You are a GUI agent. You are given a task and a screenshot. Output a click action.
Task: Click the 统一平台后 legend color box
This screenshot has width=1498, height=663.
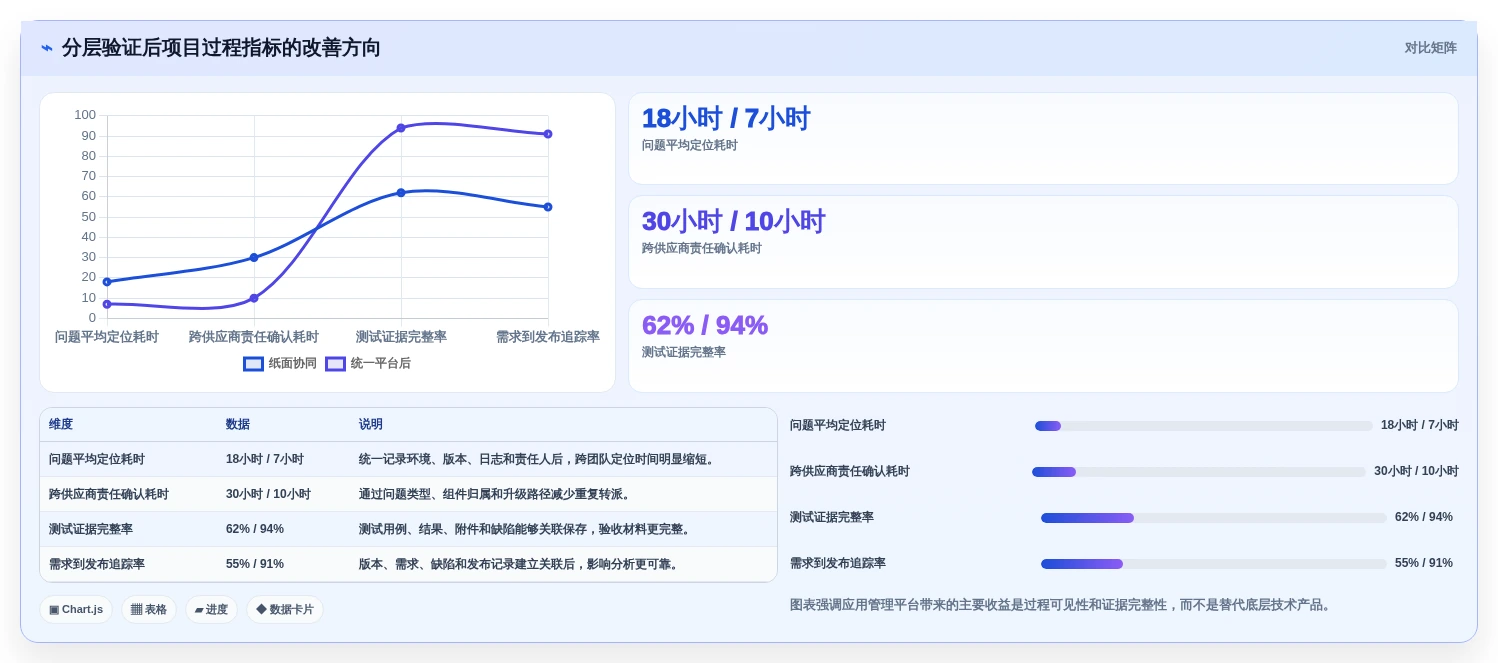335,364
